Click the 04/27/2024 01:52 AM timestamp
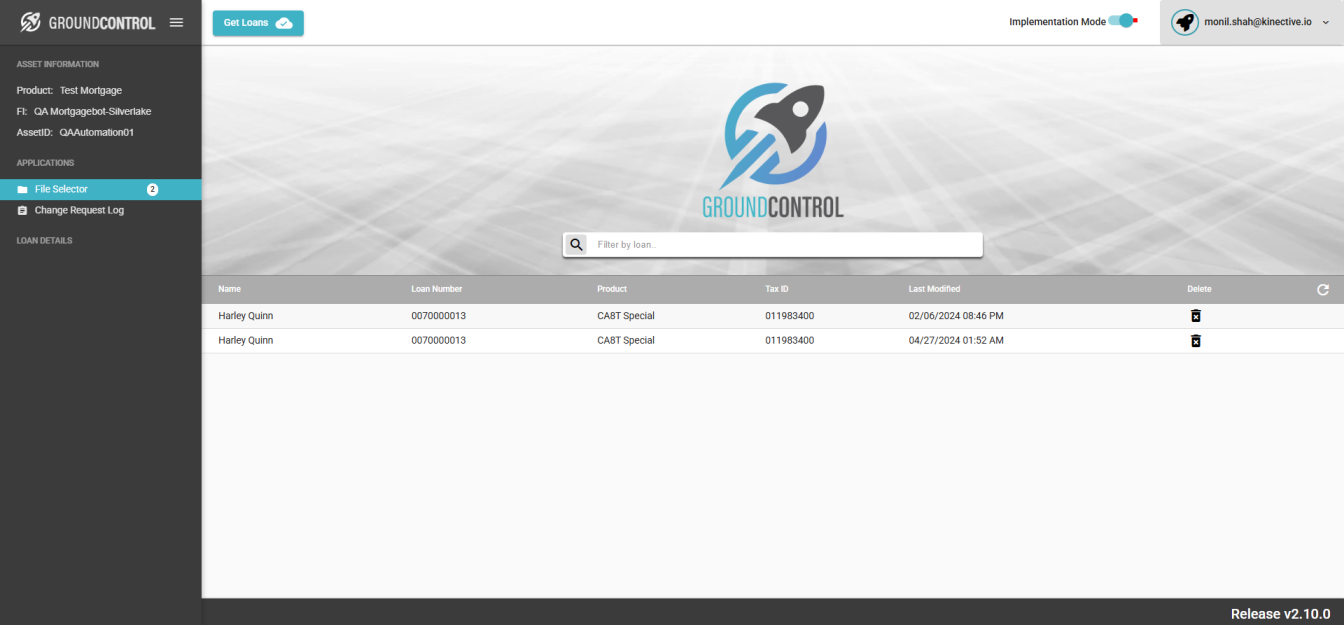 coord(956,341)
